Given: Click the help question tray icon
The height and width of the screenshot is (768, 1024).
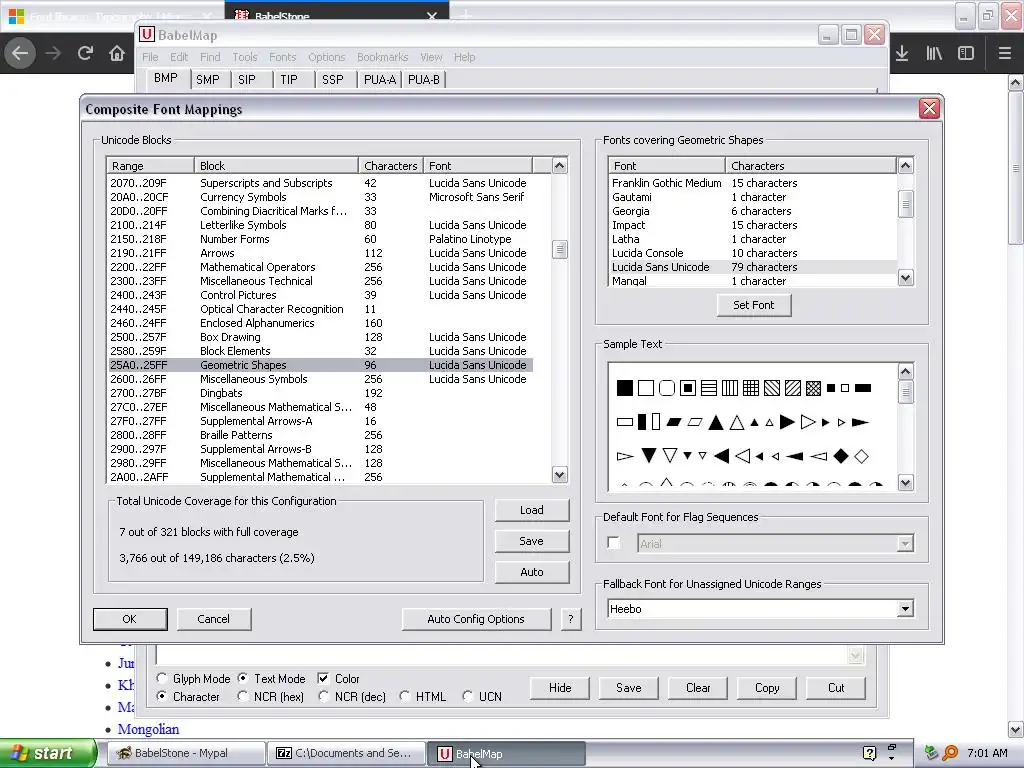Looking at the screenshot, I should [x=869, y=753].
